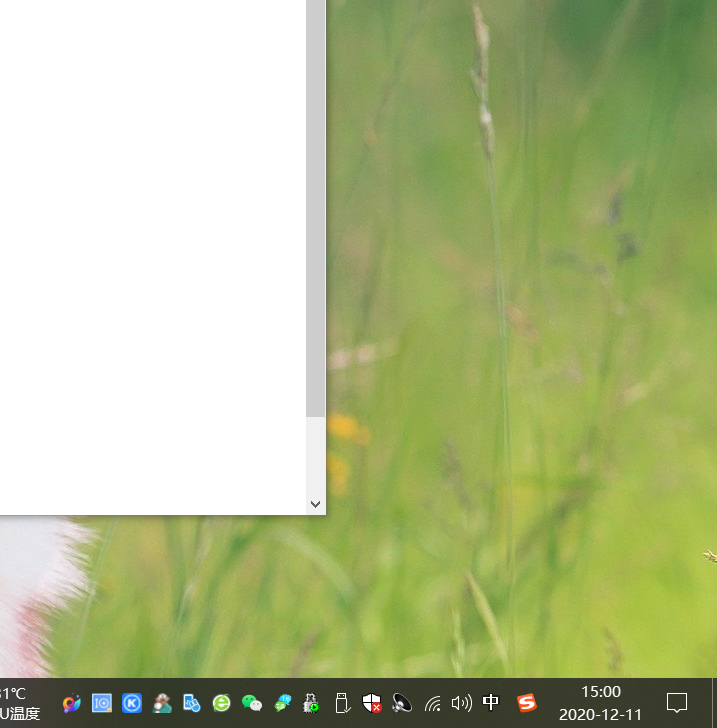Image resolution: width=717 pixels, height=728 pixels.
Task: Open the 360 browser tray icon
Action: pyautogui.click(x=222, y=703)
